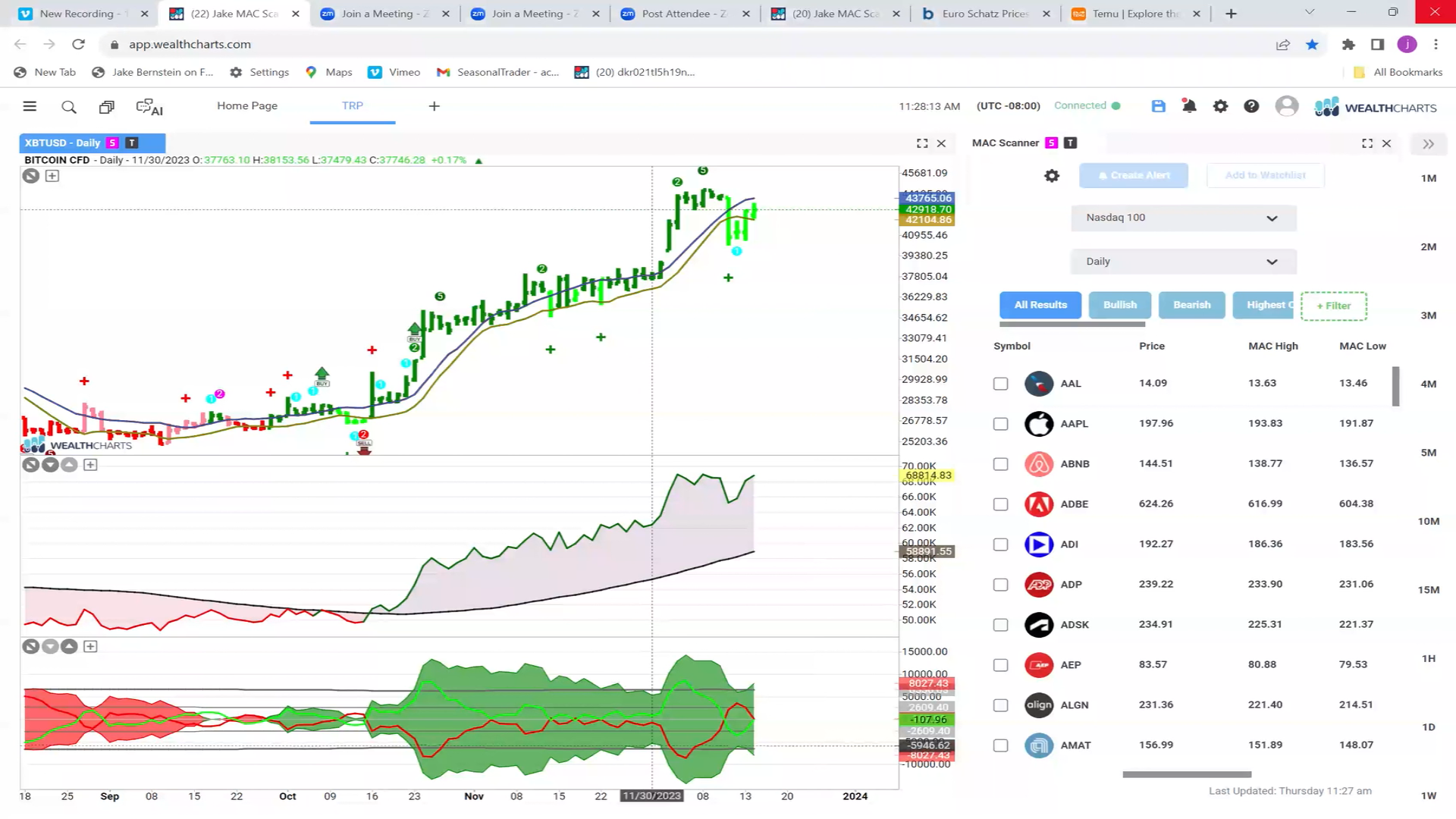Screen dimensions: 1456x819
Task: Show All Results in scanner
Action: [1040, 305]
